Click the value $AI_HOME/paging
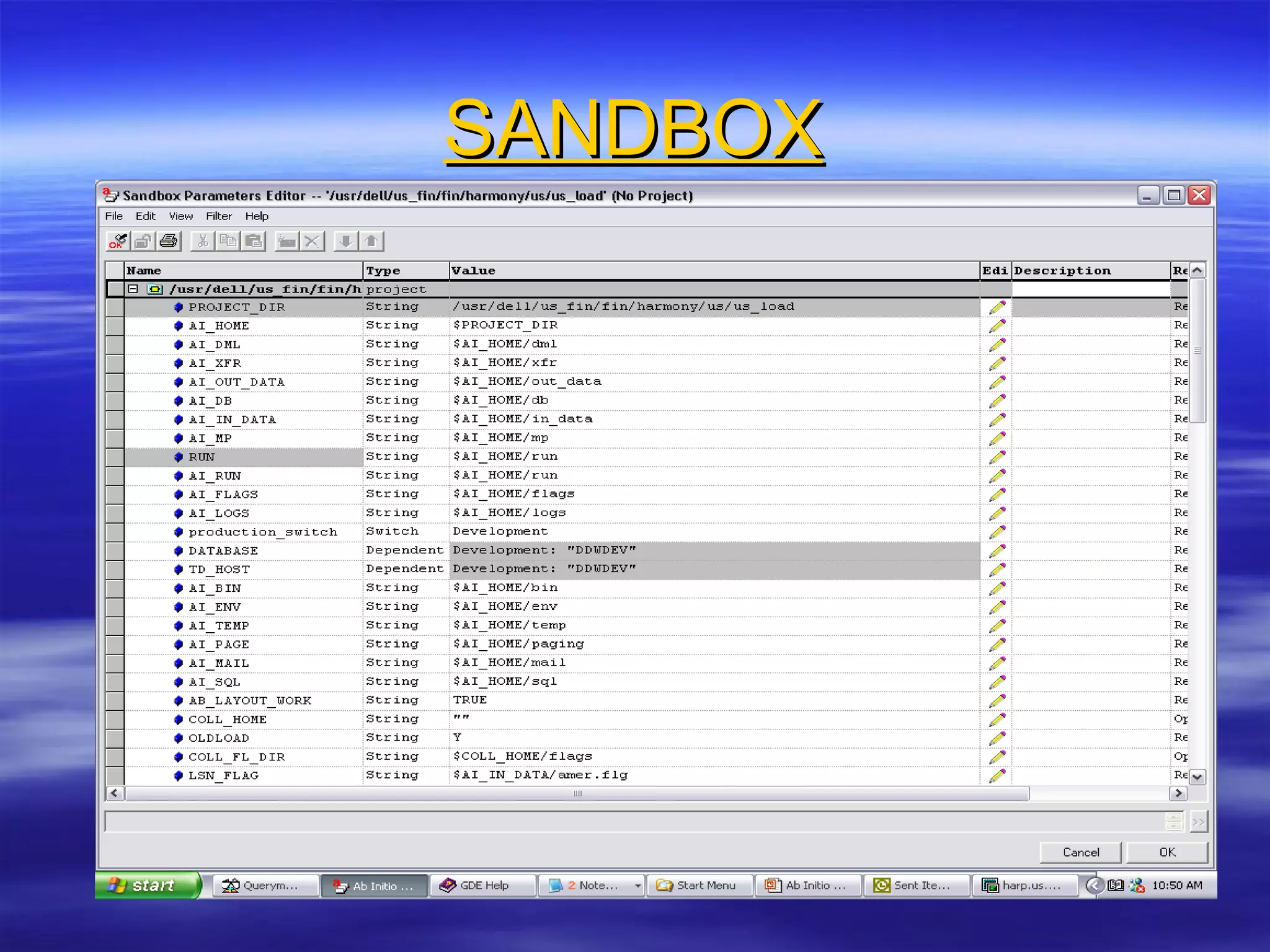 (518, 644)
